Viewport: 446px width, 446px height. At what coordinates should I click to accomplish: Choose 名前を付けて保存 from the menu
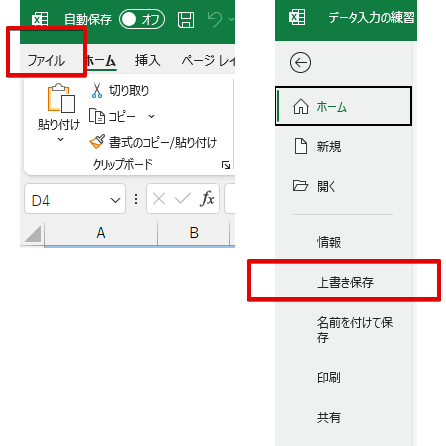tap(343, 330)
